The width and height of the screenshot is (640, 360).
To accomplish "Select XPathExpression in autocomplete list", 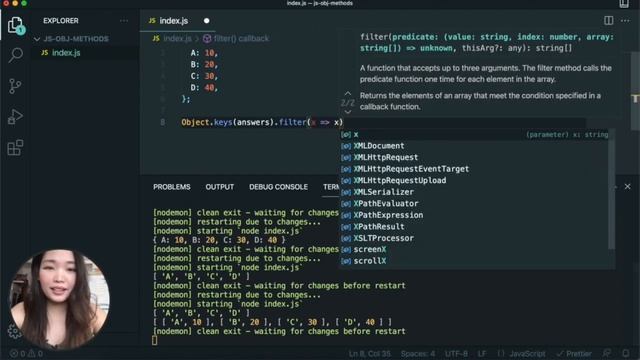I will tap(474, 215).
